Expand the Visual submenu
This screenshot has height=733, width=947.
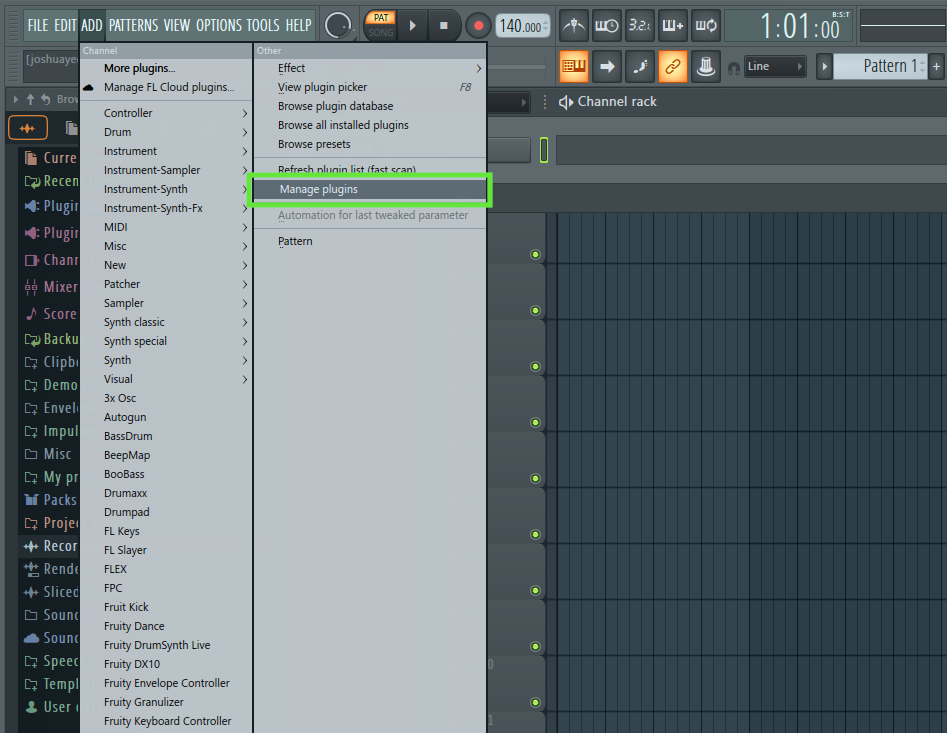tap(167, 379)
